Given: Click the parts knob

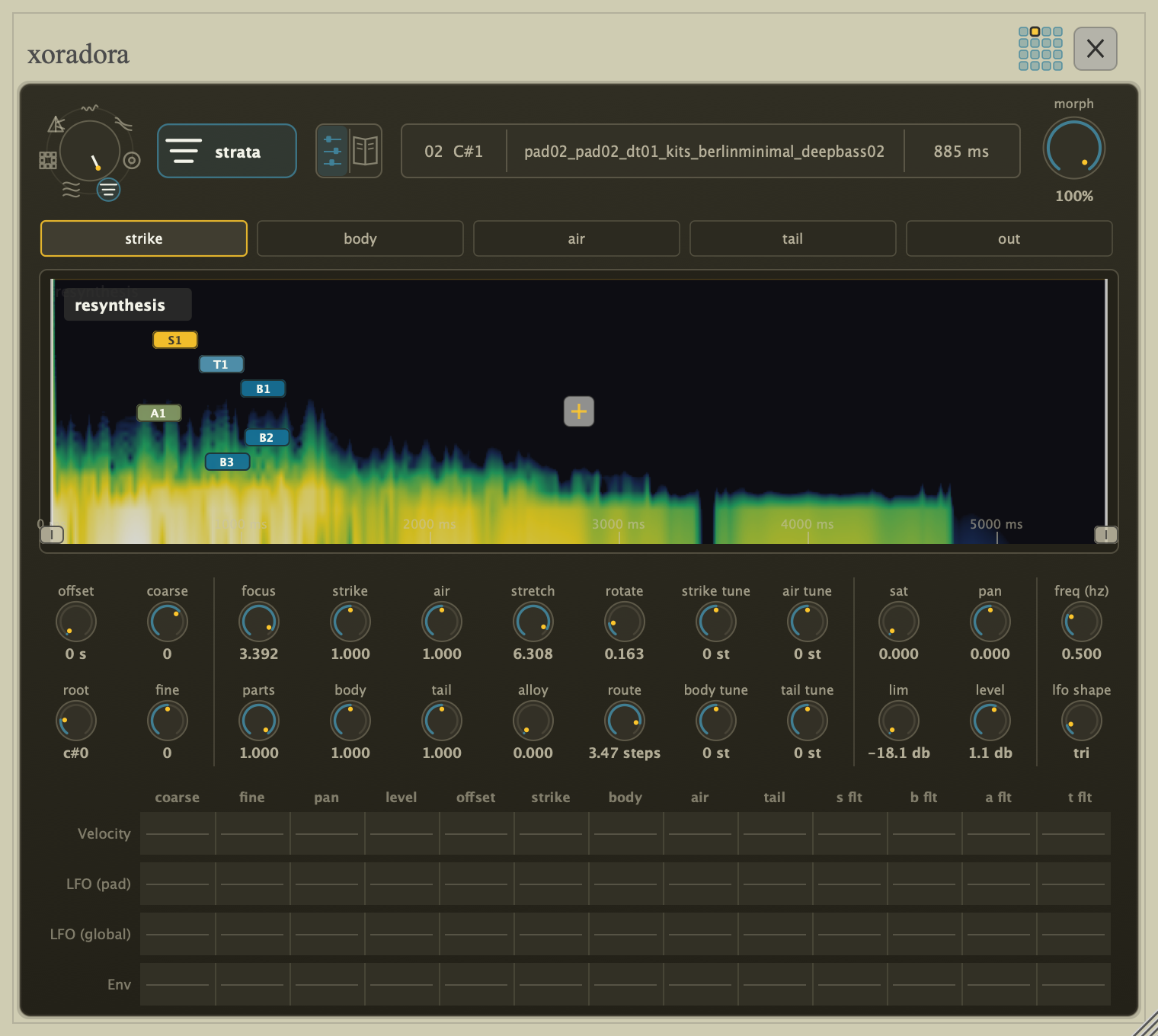Looking at the screenshot, I should (259, 721).
